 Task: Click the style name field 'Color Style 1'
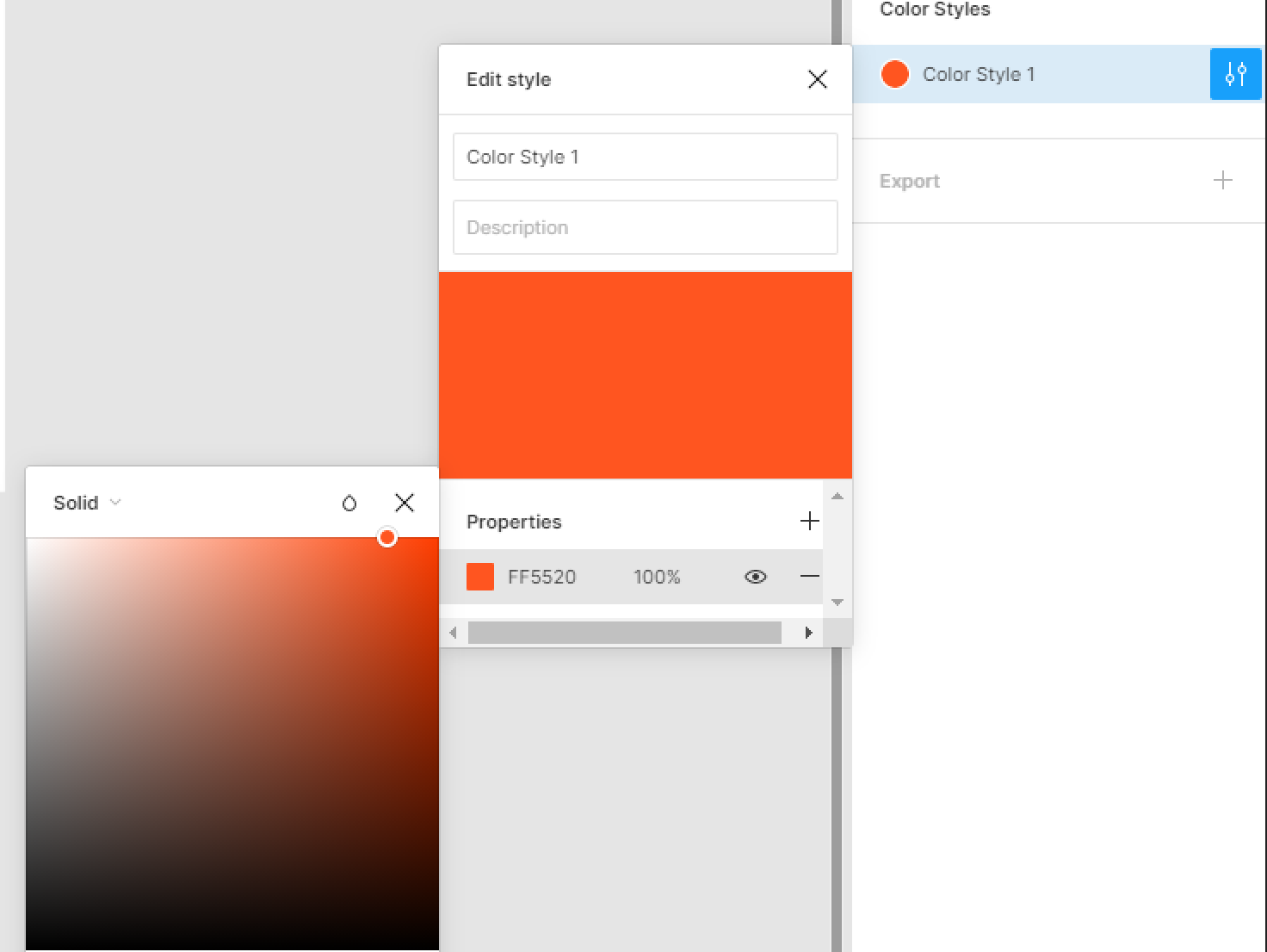(x=645, y=157)
